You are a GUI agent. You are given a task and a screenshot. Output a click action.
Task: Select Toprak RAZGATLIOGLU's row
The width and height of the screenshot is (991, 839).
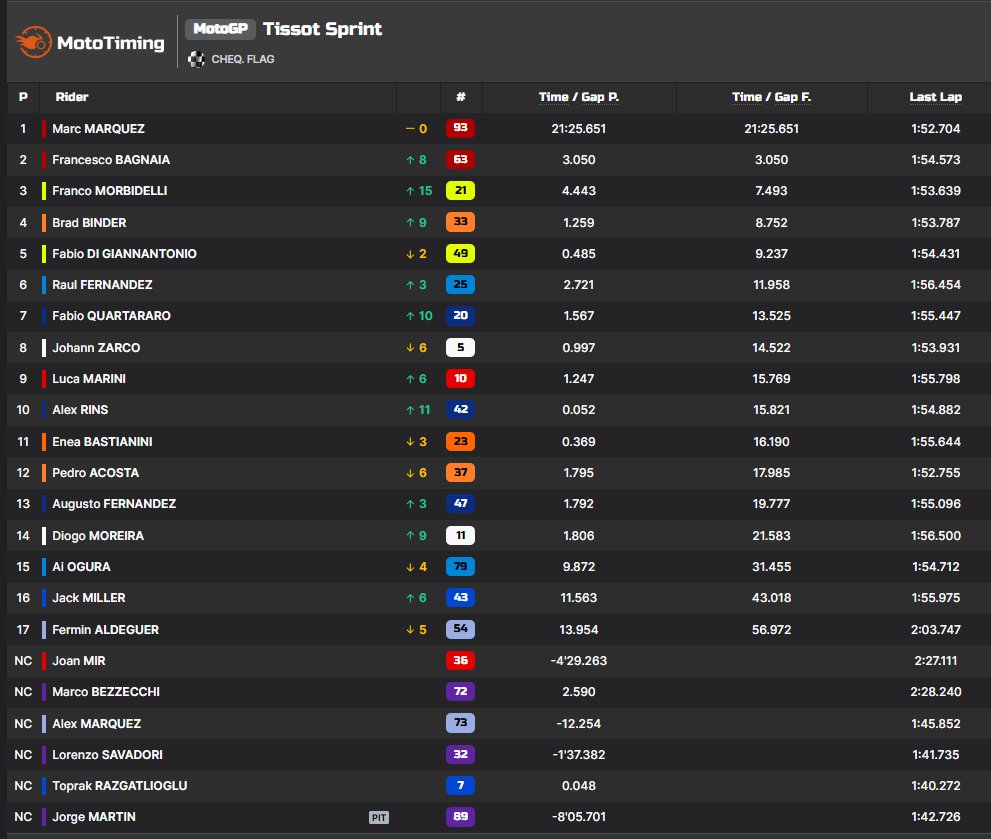click(x=119, y=786)
